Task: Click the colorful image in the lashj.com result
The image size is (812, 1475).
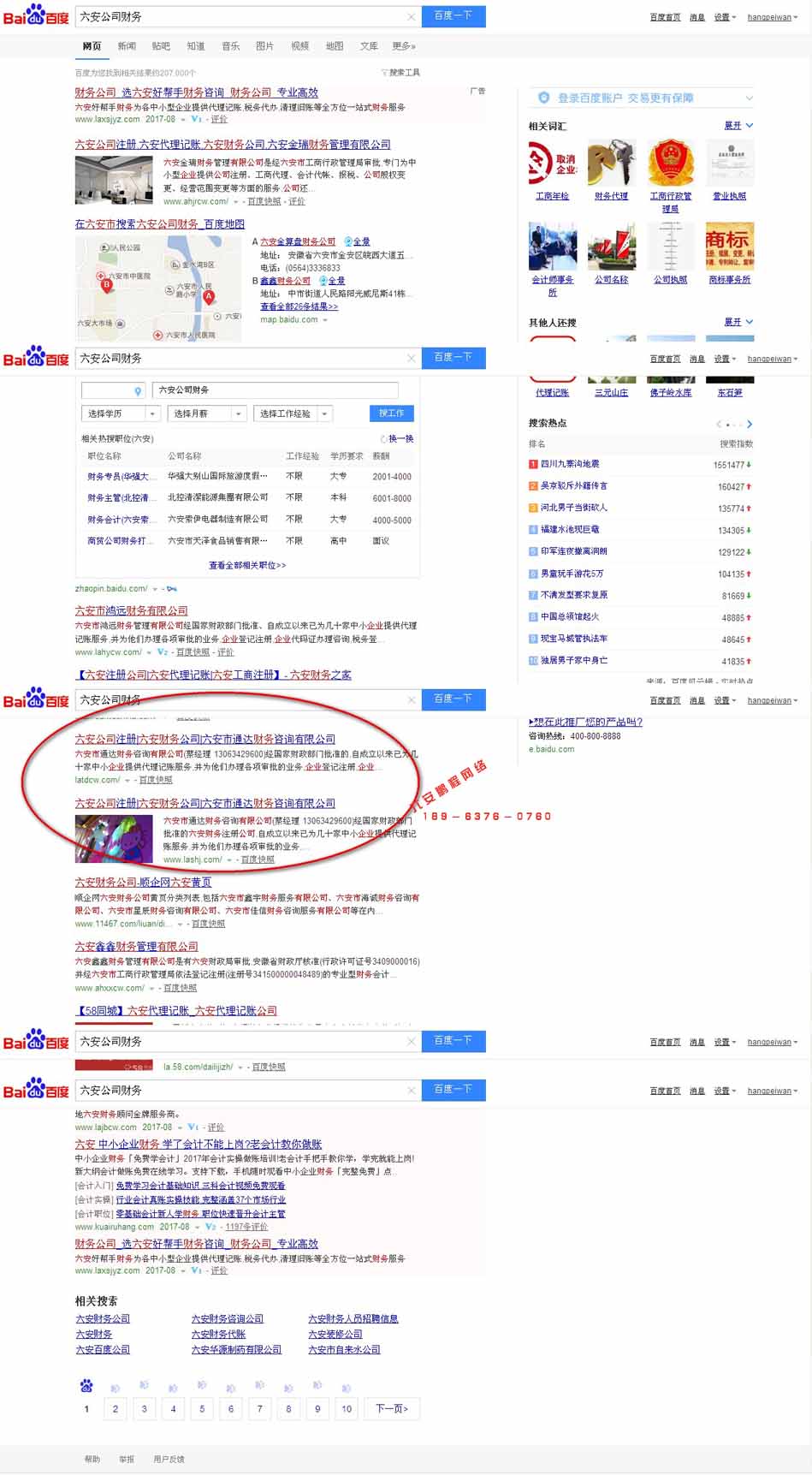Action: (113, 839)
